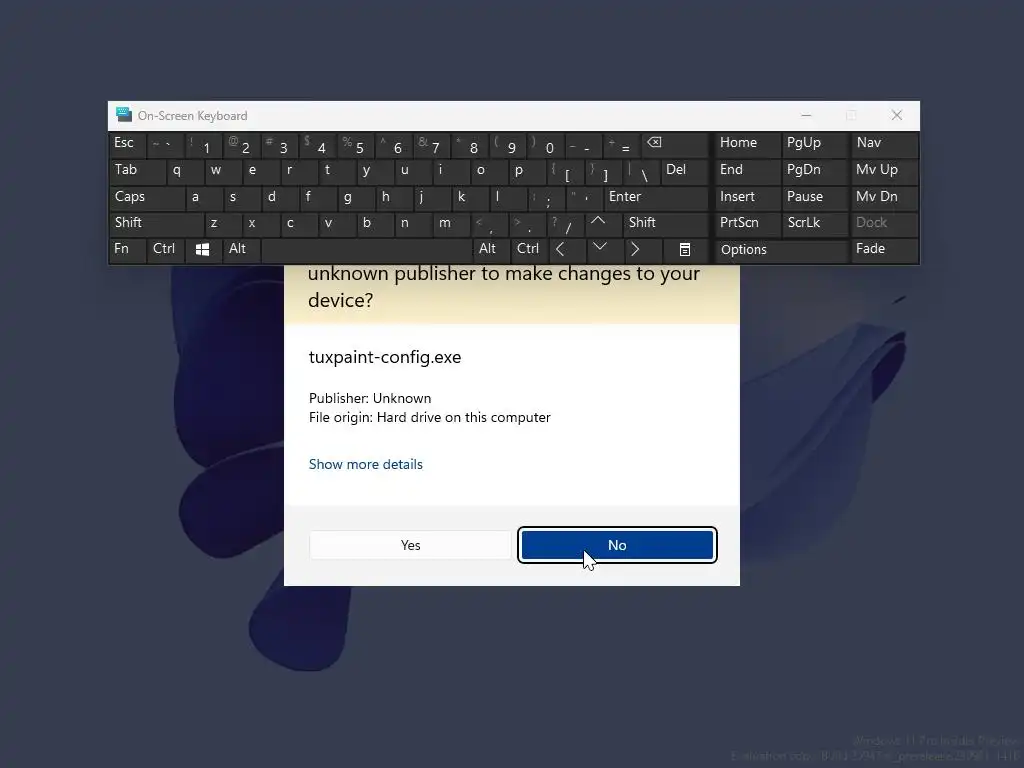Click the Publisher: Unknown text
The image size is (1024, 768).
tap(370, 398)
